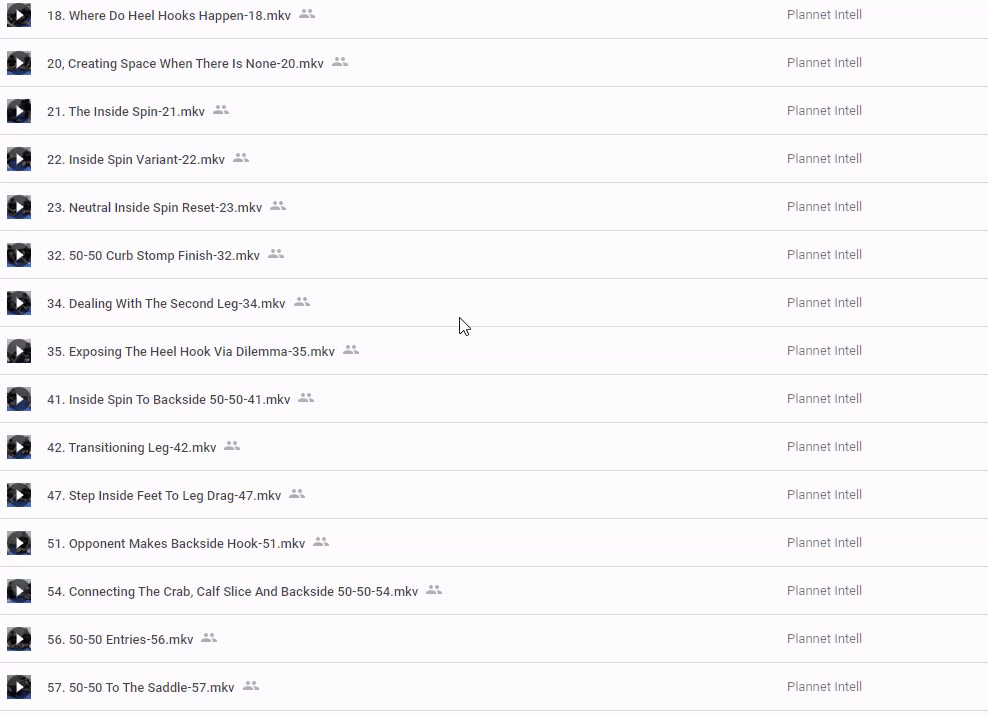
Task: Click shared people icon beside 50-50 Entries-56
Action: 209,638
